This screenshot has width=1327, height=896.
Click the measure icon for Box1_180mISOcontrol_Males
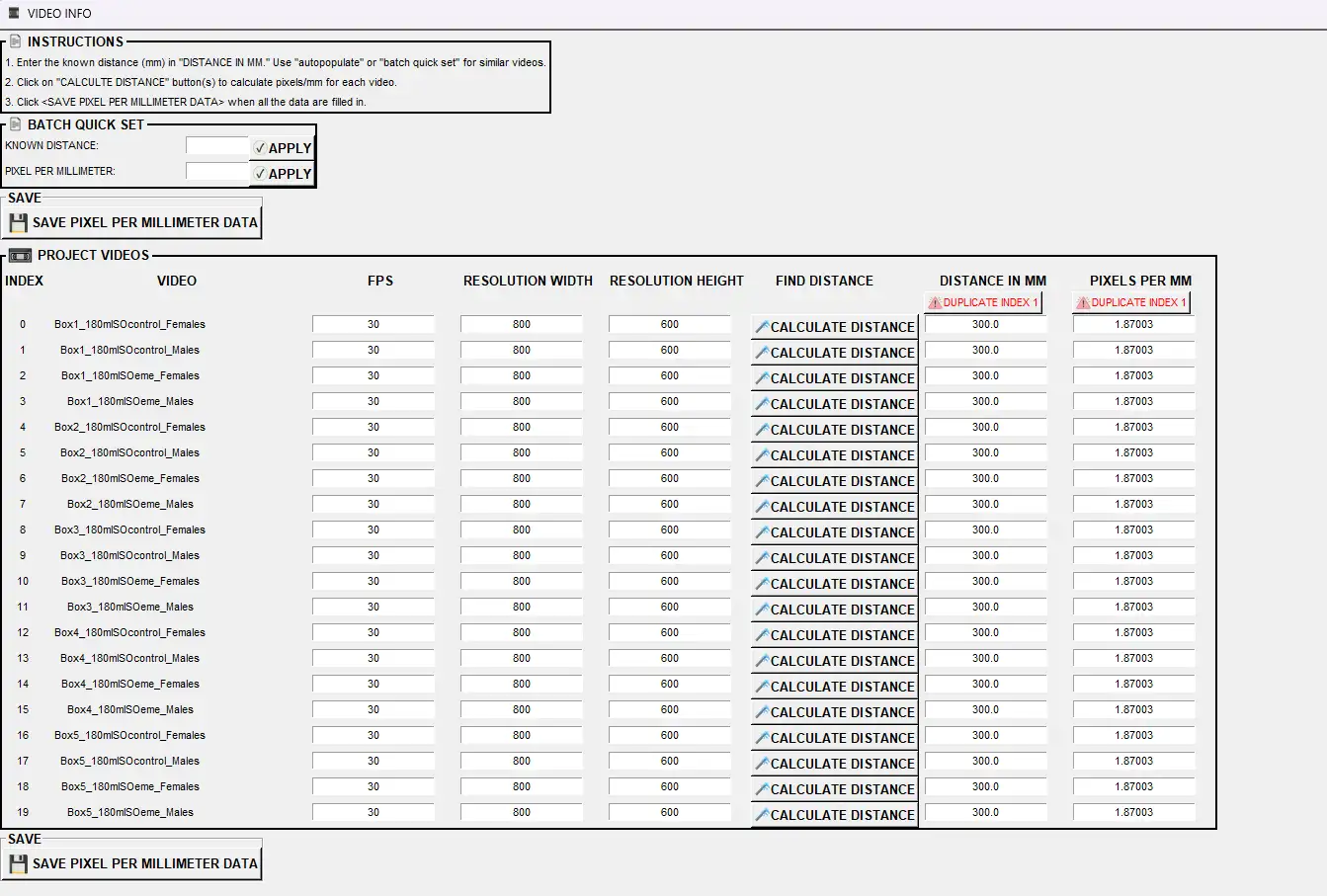[x=762, y=353]
